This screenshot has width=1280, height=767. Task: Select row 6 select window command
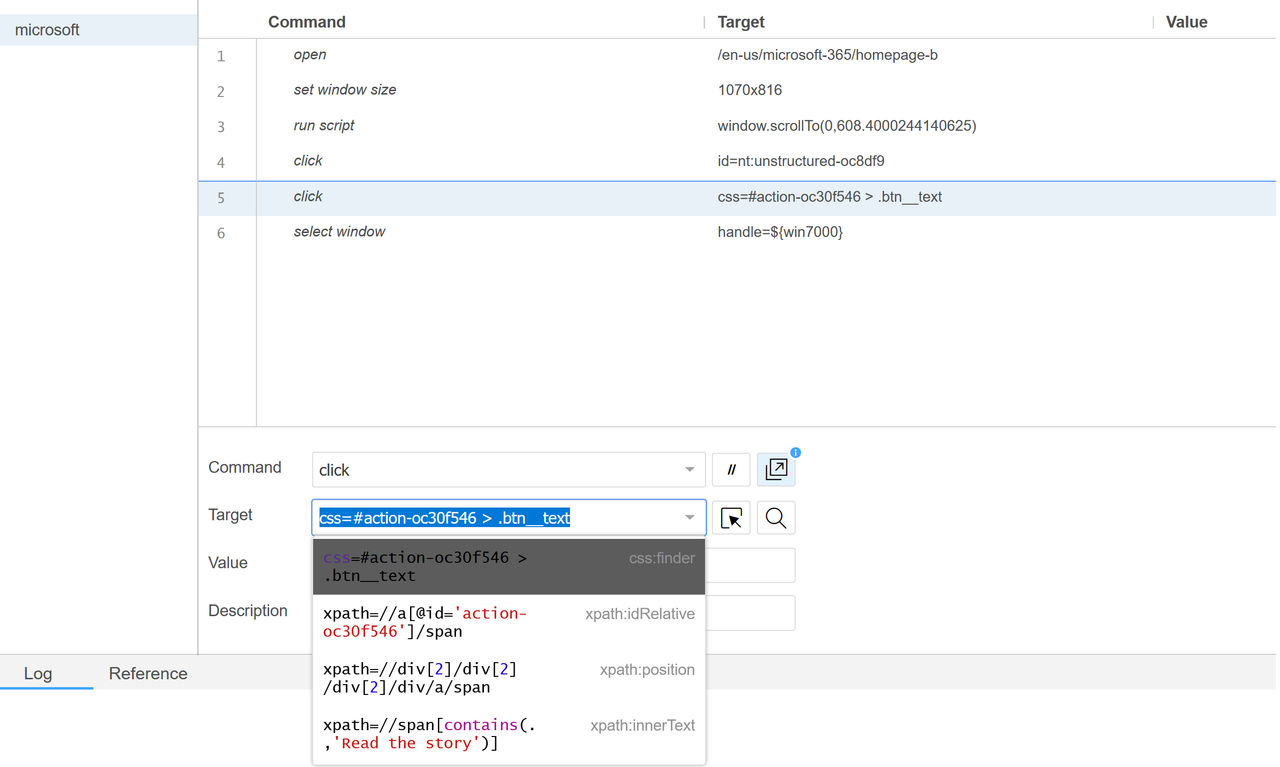(x=737, y=232)
